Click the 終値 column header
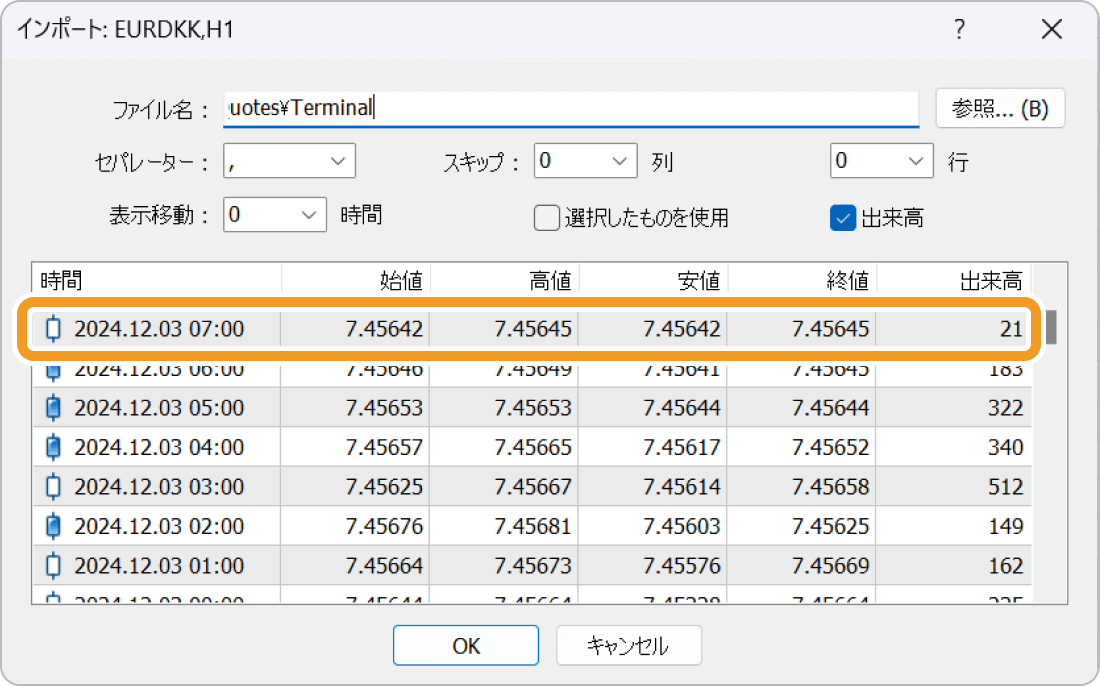 coord(802,280)
